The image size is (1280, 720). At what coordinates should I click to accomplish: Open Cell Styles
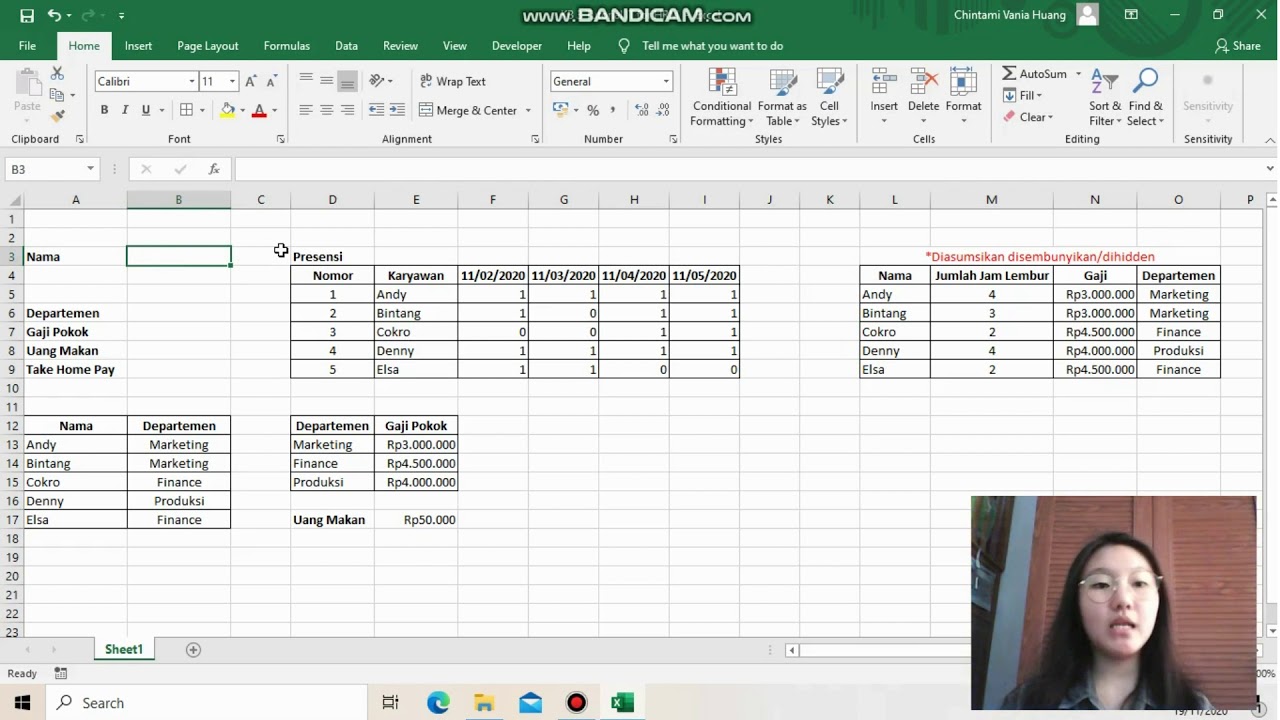coord(829,97)
